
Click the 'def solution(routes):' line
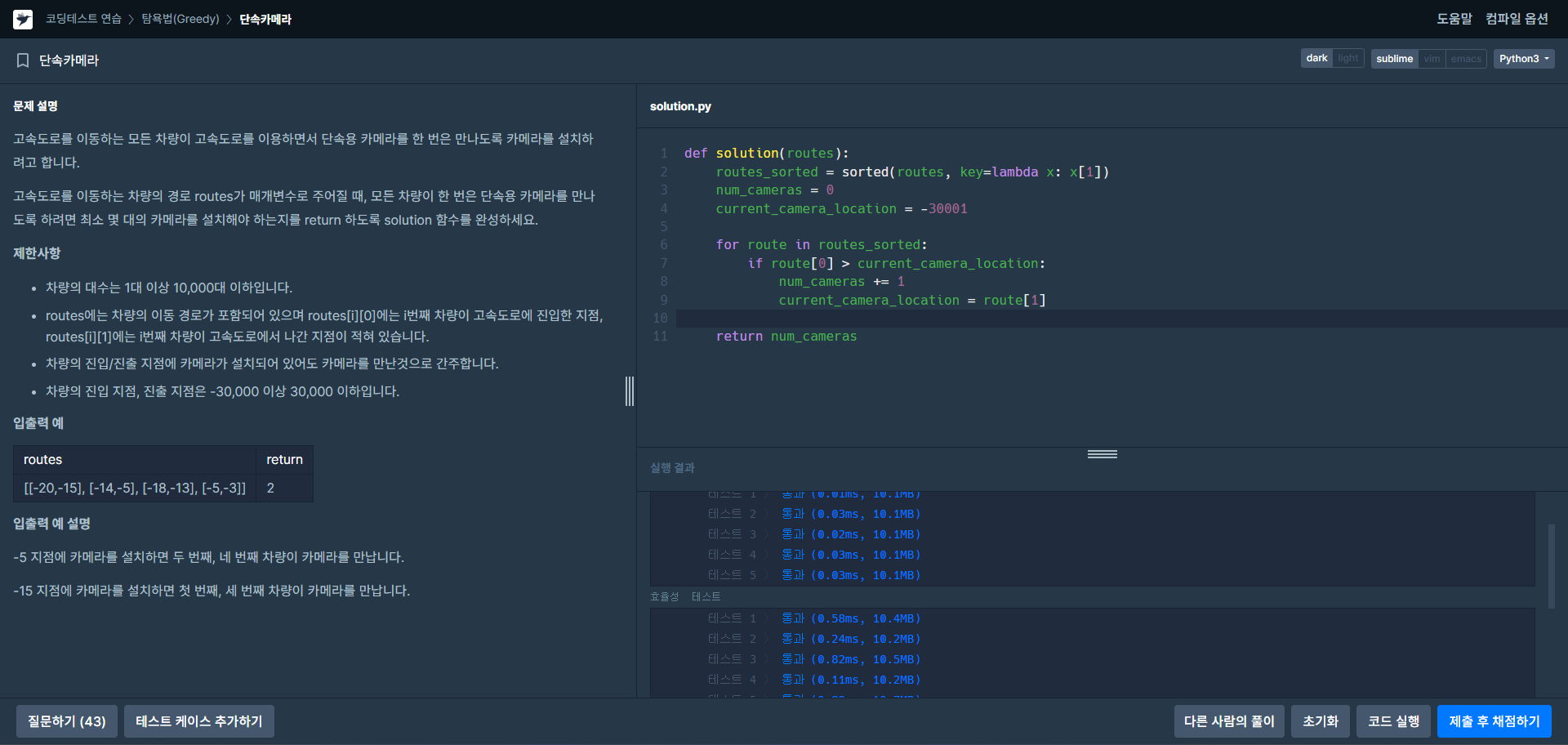click(x=766, y=154)
